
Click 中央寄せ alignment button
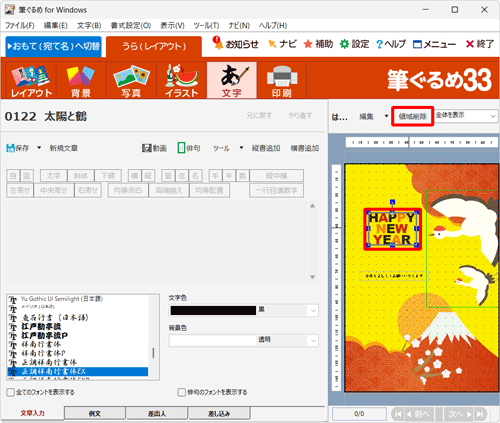pyautogui.click(x=54, y=190)
